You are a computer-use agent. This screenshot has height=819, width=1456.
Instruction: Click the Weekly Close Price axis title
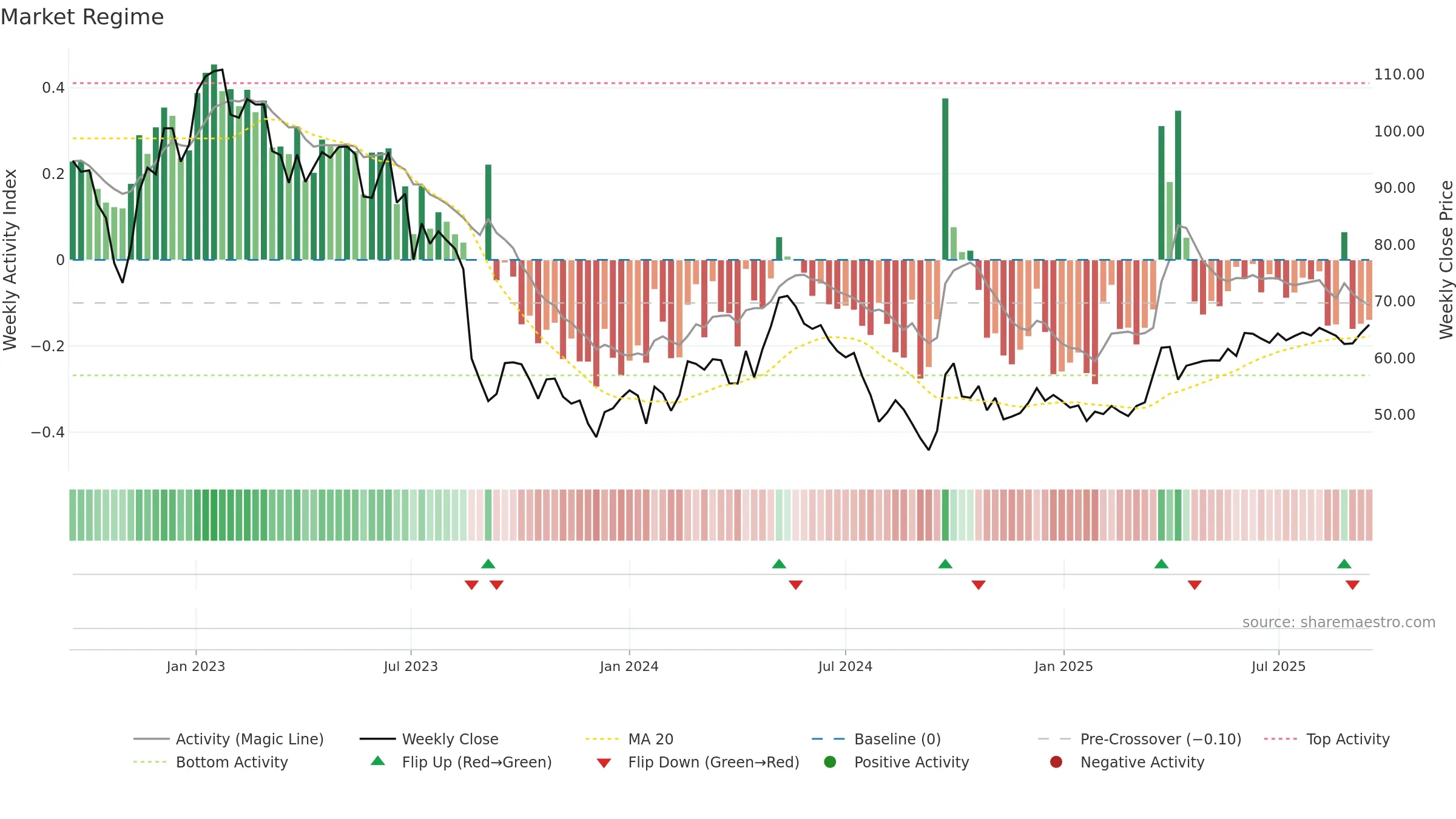click(1446, 260)
